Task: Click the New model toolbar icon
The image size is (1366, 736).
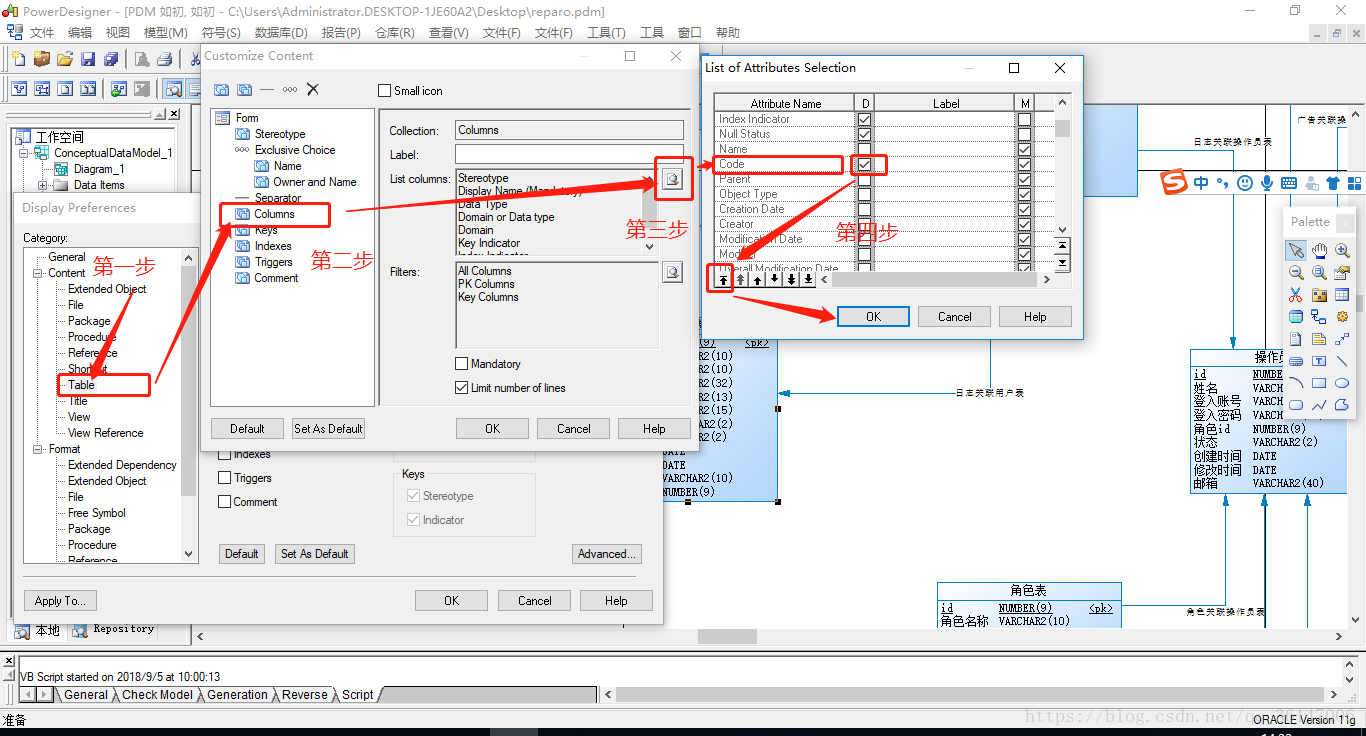Action: pos(18,59)
